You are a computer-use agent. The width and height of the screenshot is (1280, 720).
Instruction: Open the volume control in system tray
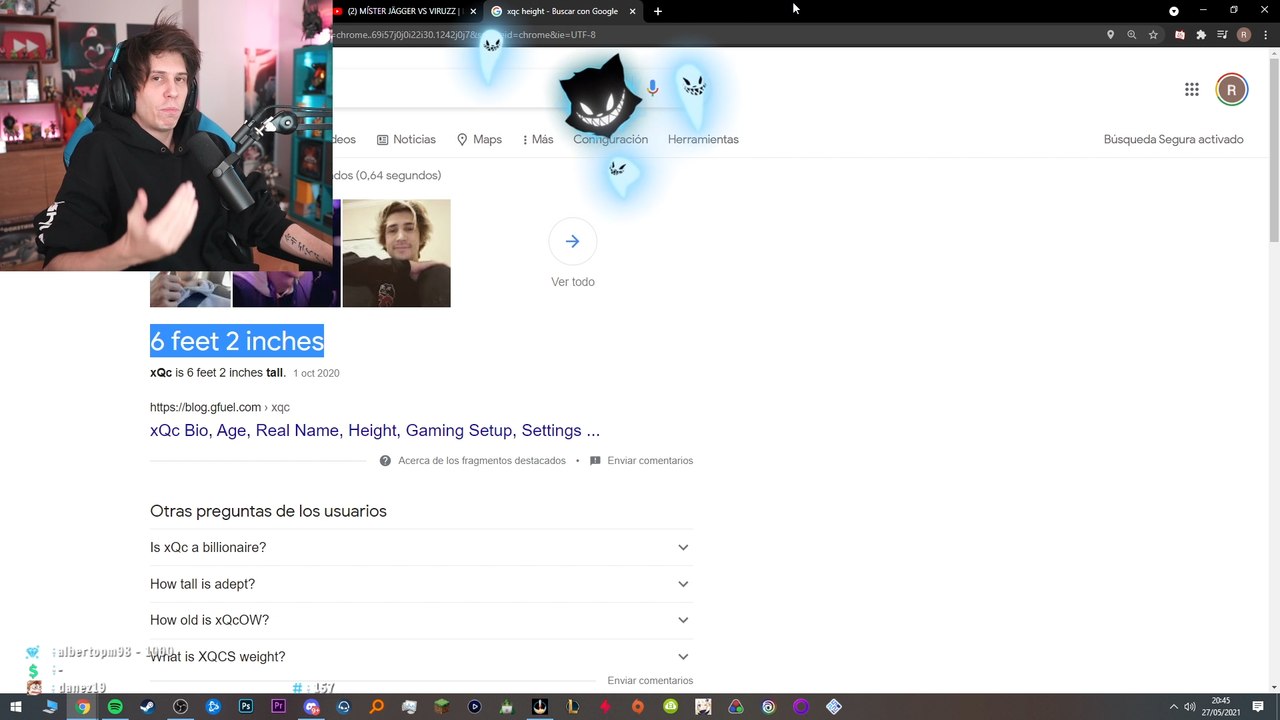pyautogui.click(x=1190, y=707)
